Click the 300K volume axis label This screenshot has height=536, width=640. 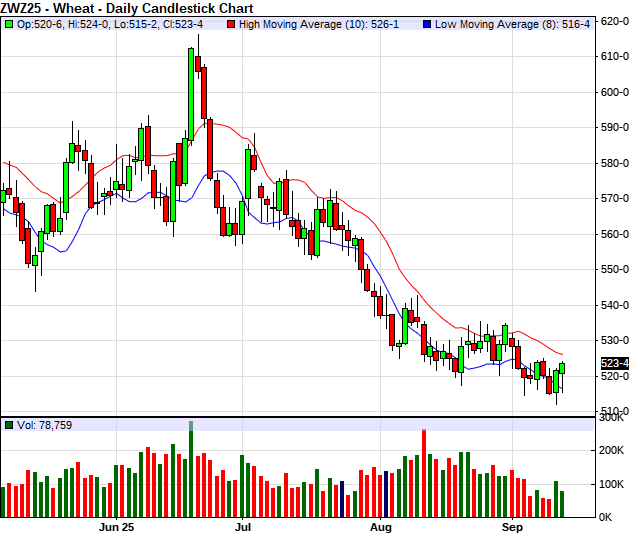click(x=614, y=418)
